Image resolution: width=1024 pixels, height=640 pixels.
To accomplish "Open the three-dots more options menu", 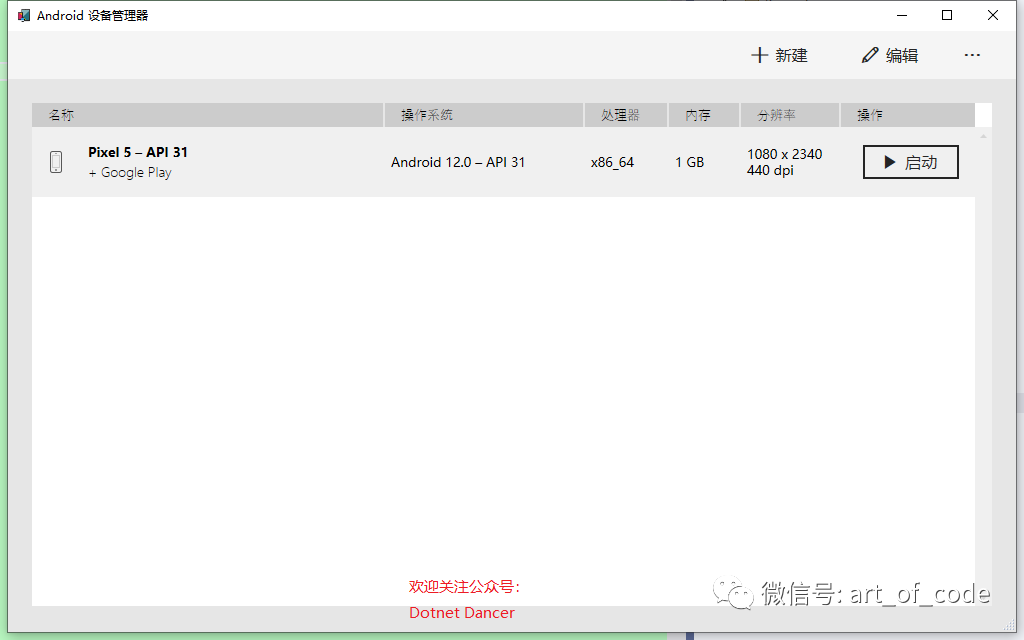I will pos(972,56).
